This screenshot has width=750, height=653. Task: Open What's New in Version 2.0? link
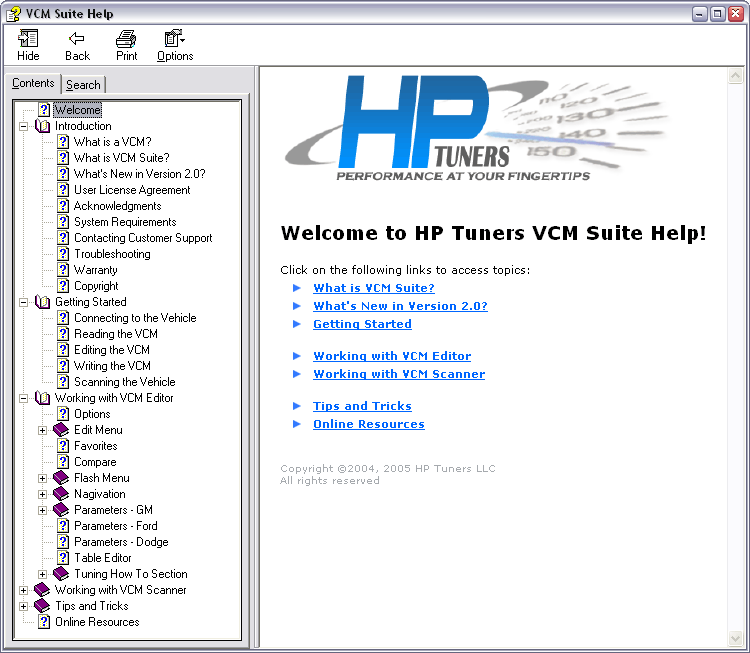coord(400,306)
